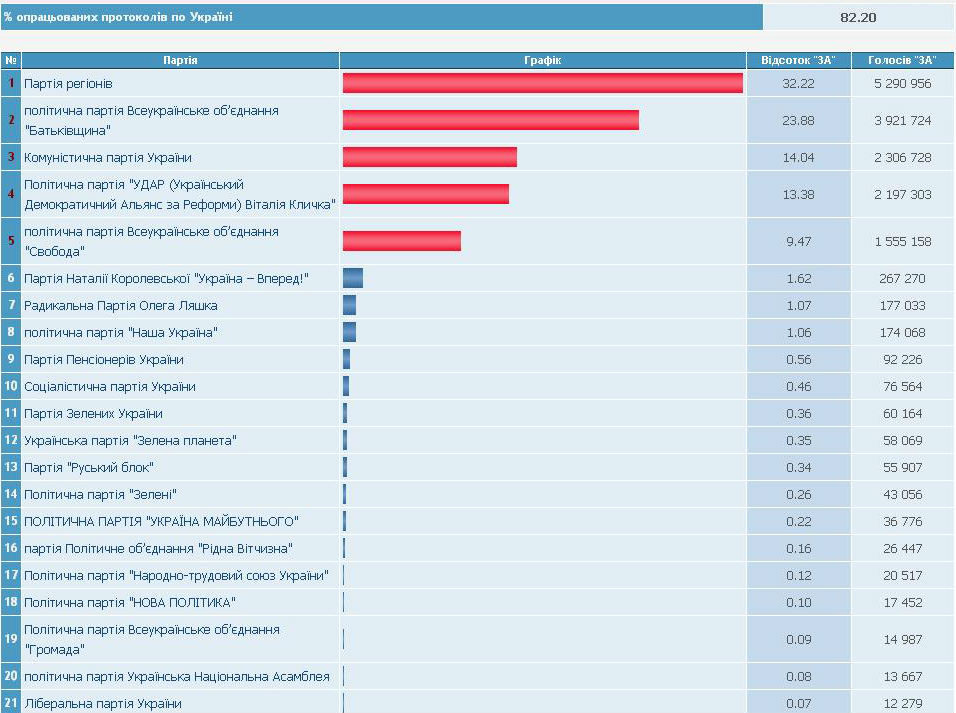Select percentage 1.06 for Наша Україна

point(799,332)
